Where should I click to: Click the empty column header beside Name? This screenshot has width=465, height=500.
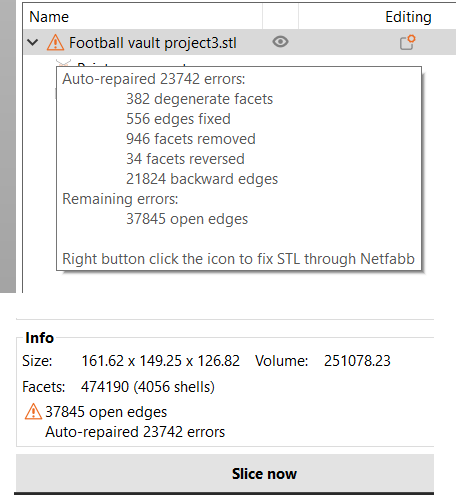pos(280,17)
